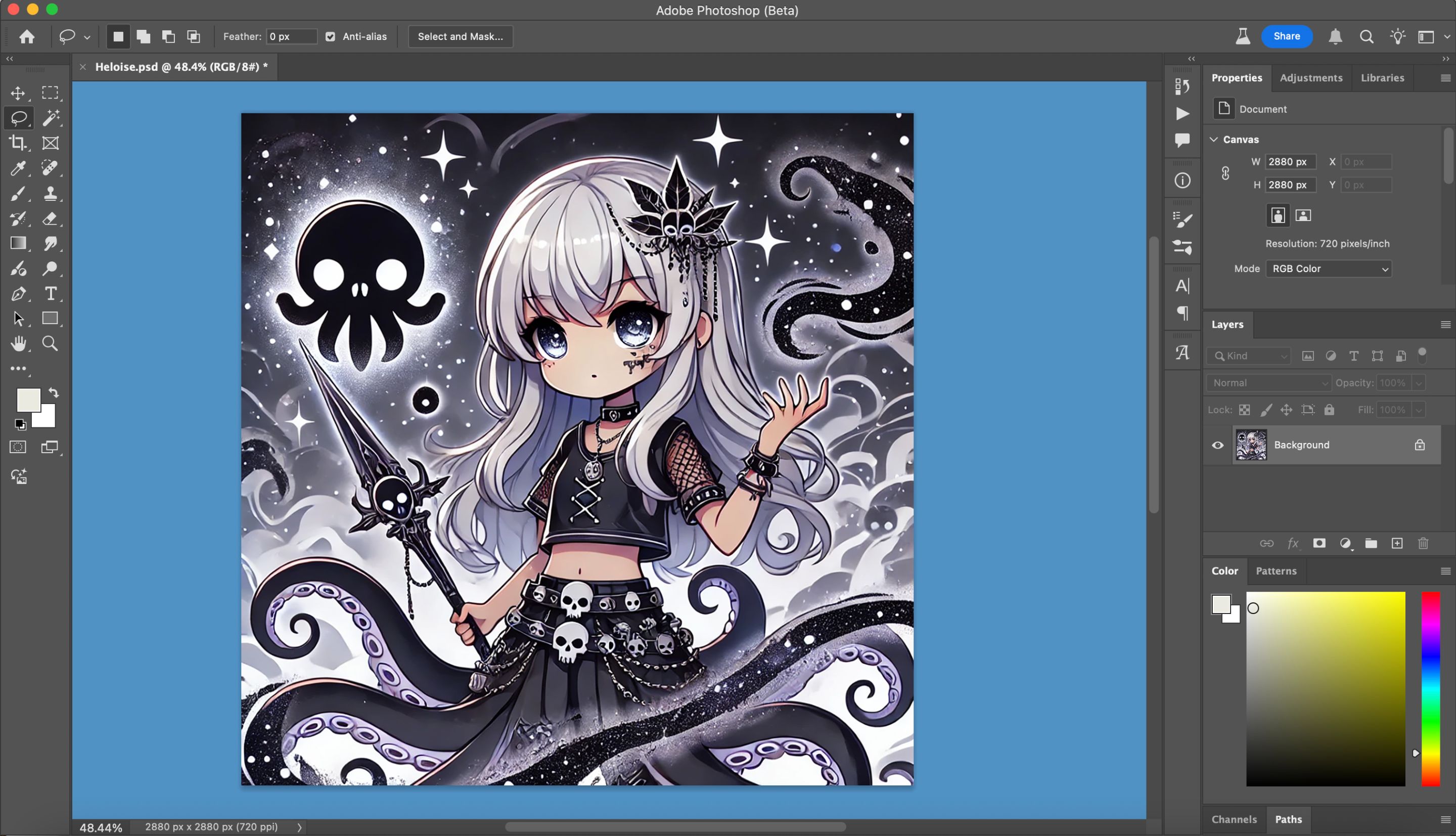Select the Rectangle shape tool
Image resolution: width=1456 pixels, height=836 pixels.
point(50,319)
